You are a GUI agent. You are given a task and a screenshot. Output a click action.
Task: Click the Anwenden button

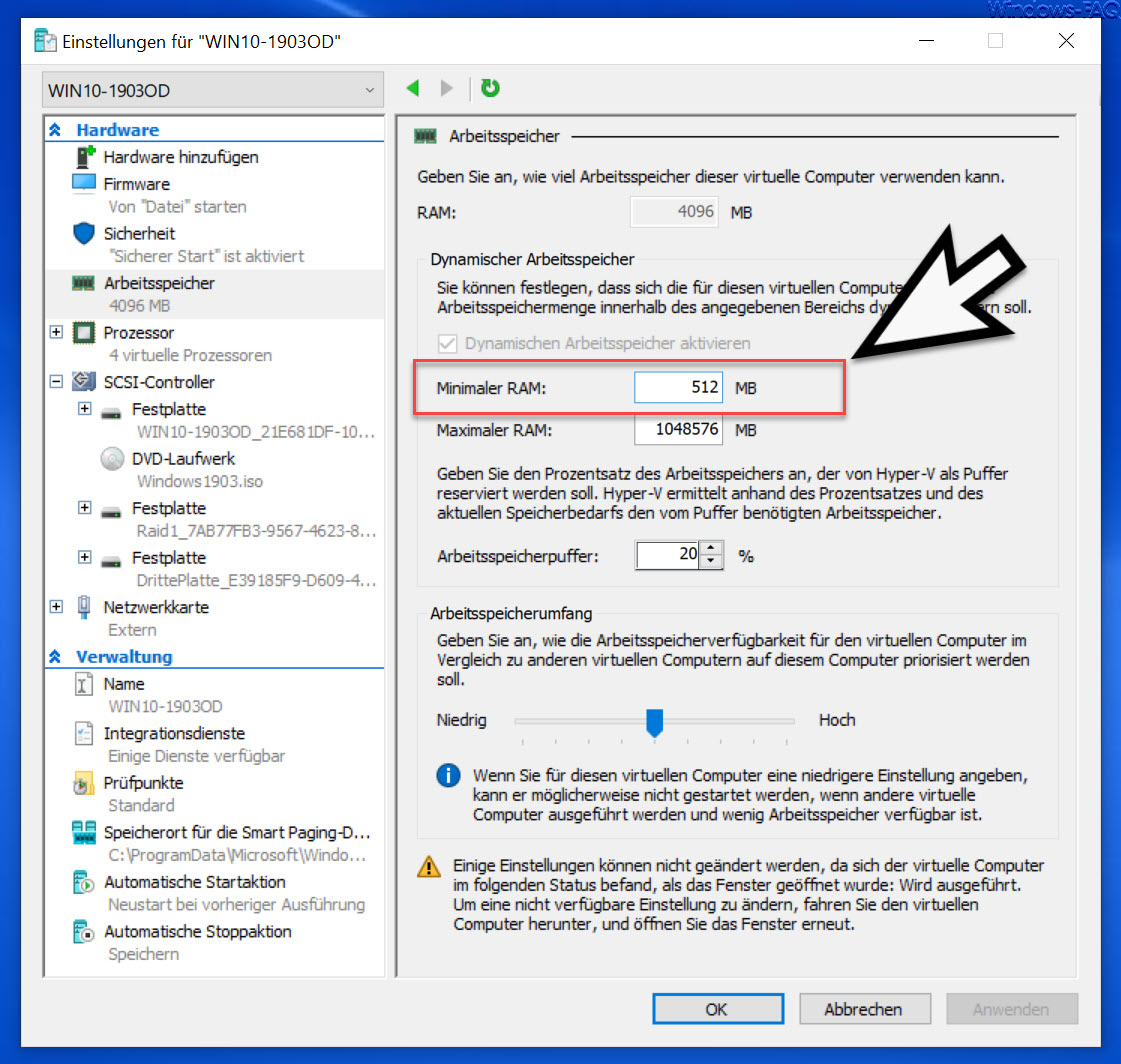pos(1011,1009)
